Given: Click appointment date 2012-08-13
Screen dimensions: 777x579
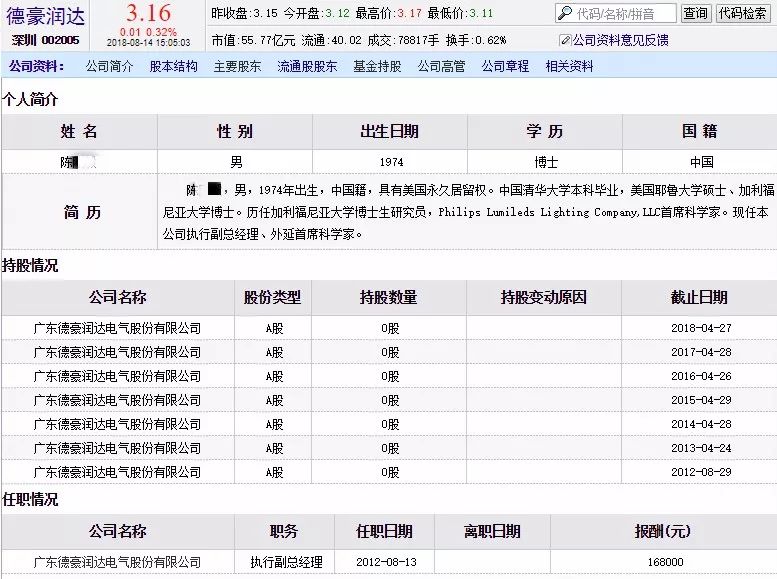Looking at the screenshot, I should pos(386,562).
